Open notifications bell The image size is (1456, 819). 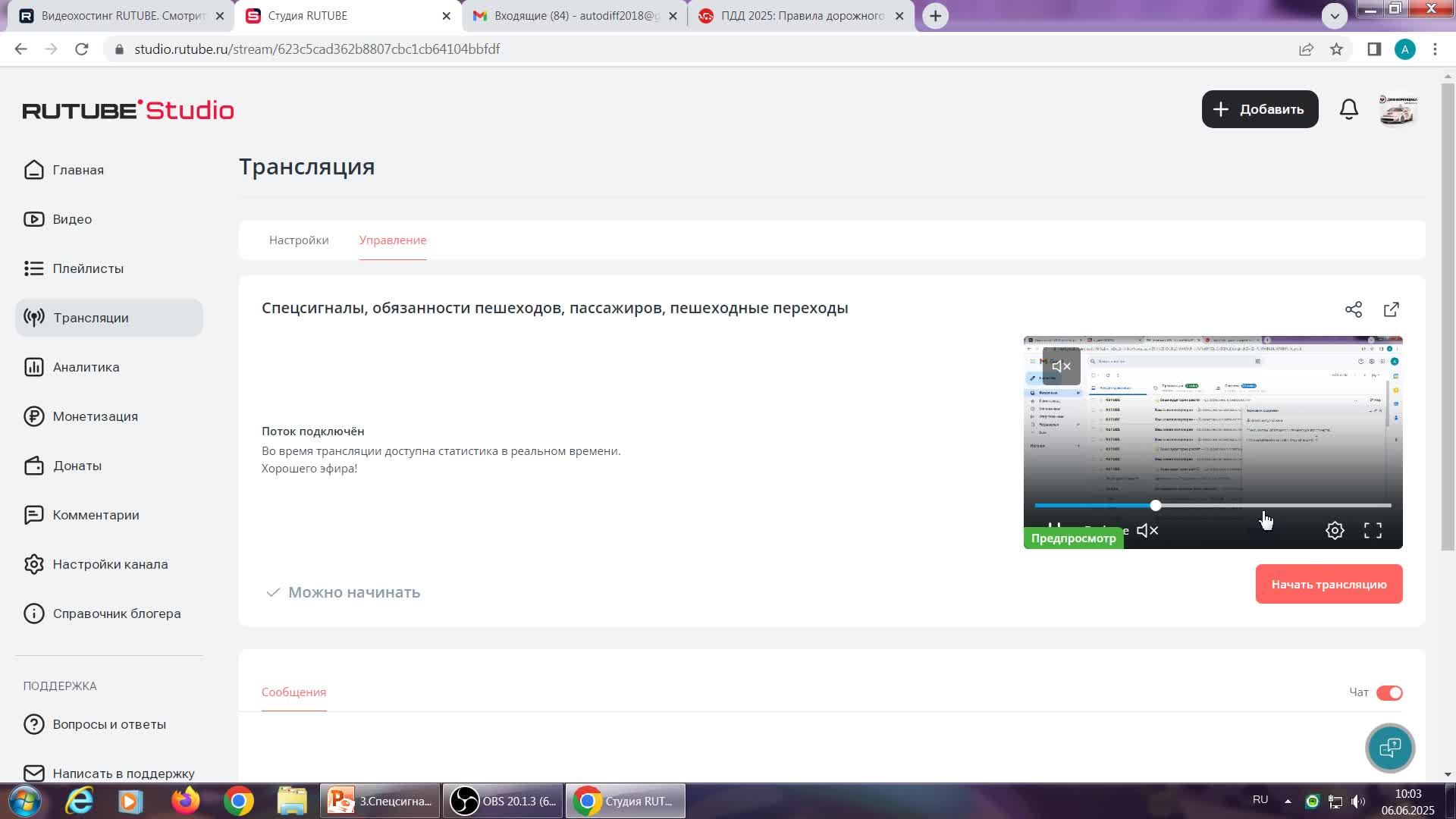(x=1348, y=109)
